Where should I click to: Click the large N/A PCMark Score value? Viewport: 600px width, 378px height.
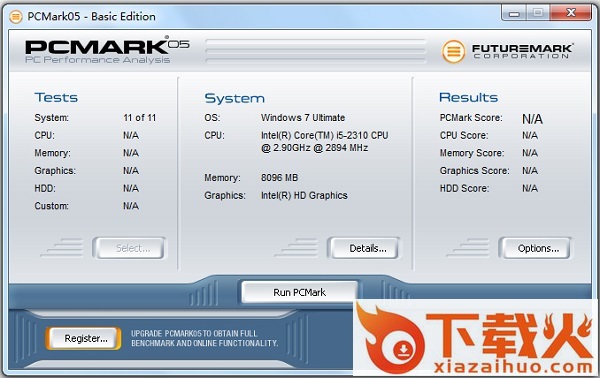tap(532, 119)
